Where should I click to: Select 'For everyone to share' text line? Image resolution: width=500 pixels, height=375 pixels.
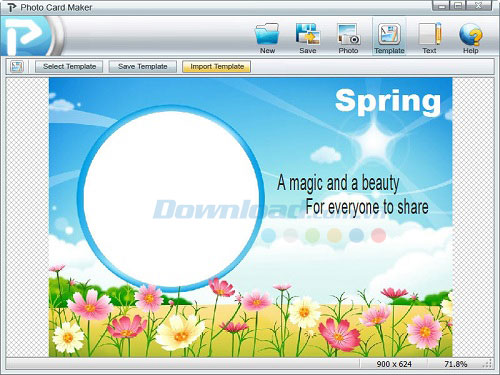click(367, 207)
